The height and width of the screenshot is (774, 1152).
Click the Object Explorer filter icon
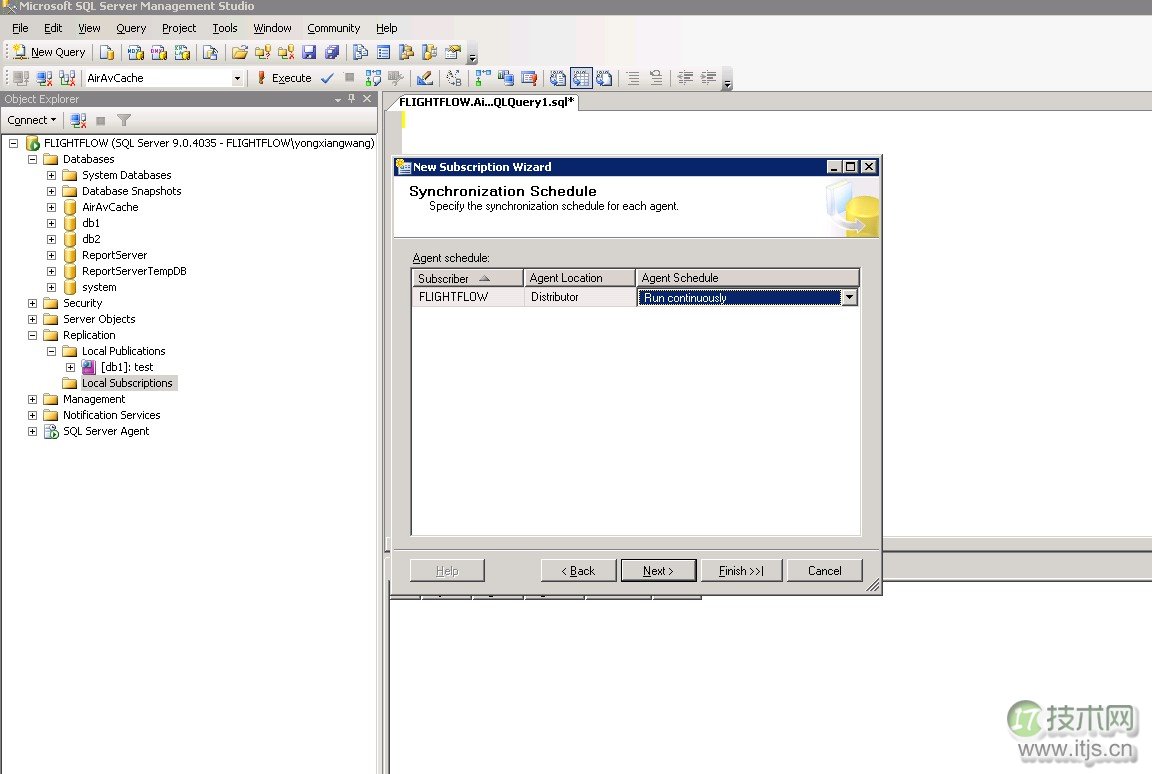(x=123, y=120)
